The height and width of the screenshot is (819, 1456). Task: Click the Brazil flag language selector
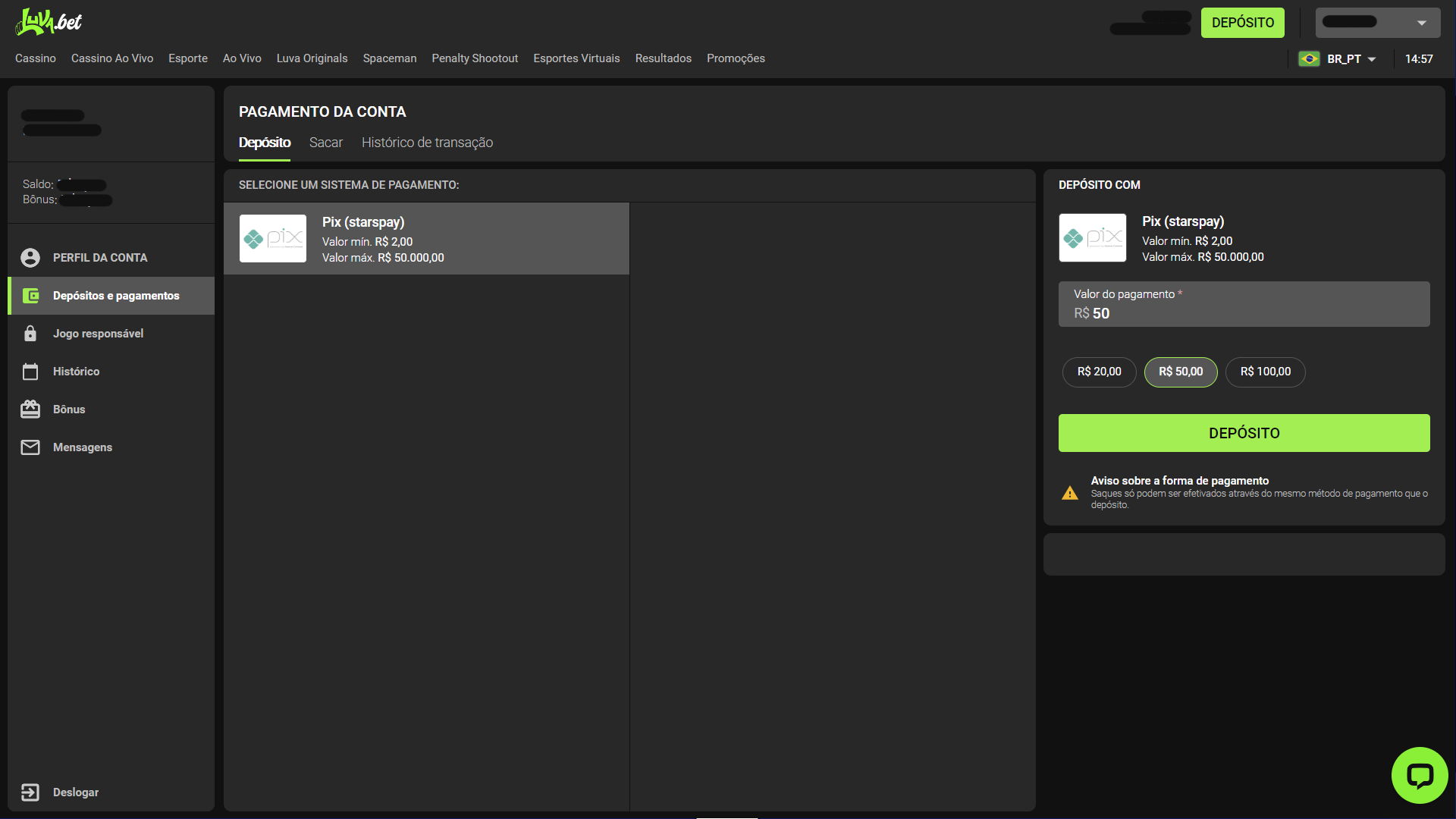[1309, 59]
